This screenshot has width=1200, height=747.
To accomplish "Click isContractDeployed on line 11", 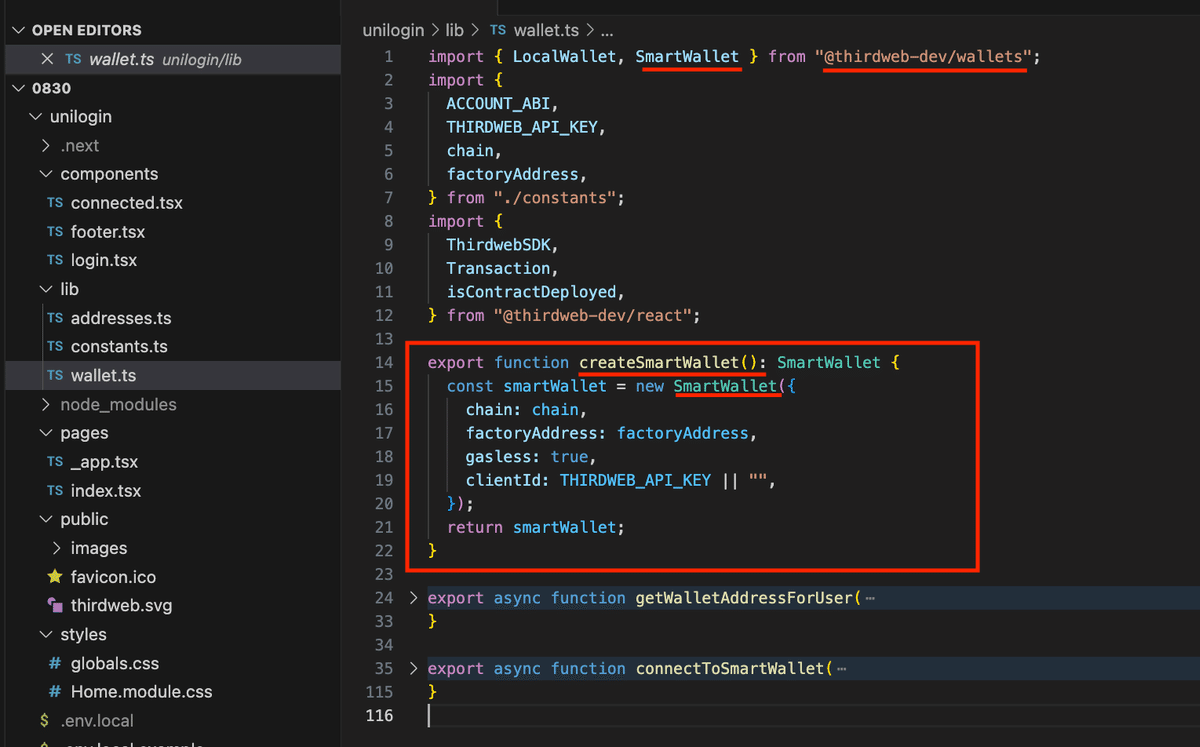I will tap(530, 291).
